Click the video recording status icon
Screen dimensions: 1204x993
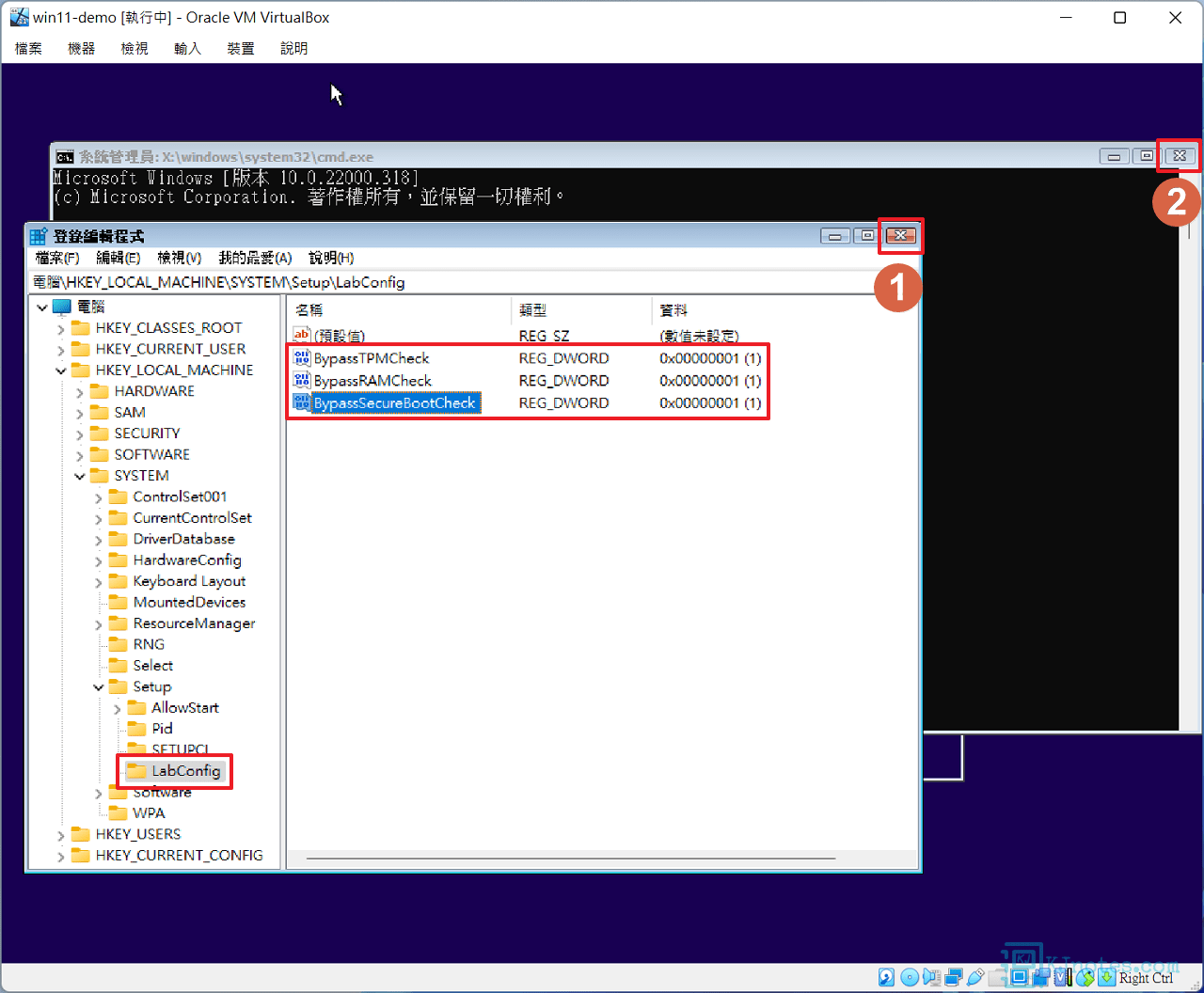coord(1040,977)
